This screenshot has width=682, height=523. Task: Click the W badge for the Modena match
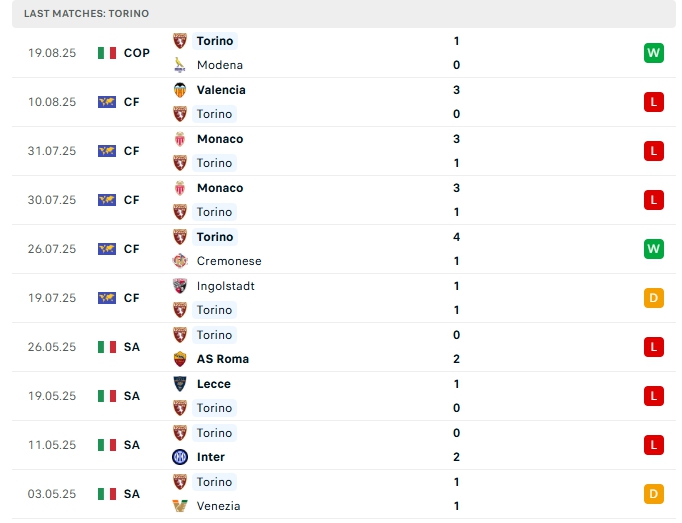(654, 53)
